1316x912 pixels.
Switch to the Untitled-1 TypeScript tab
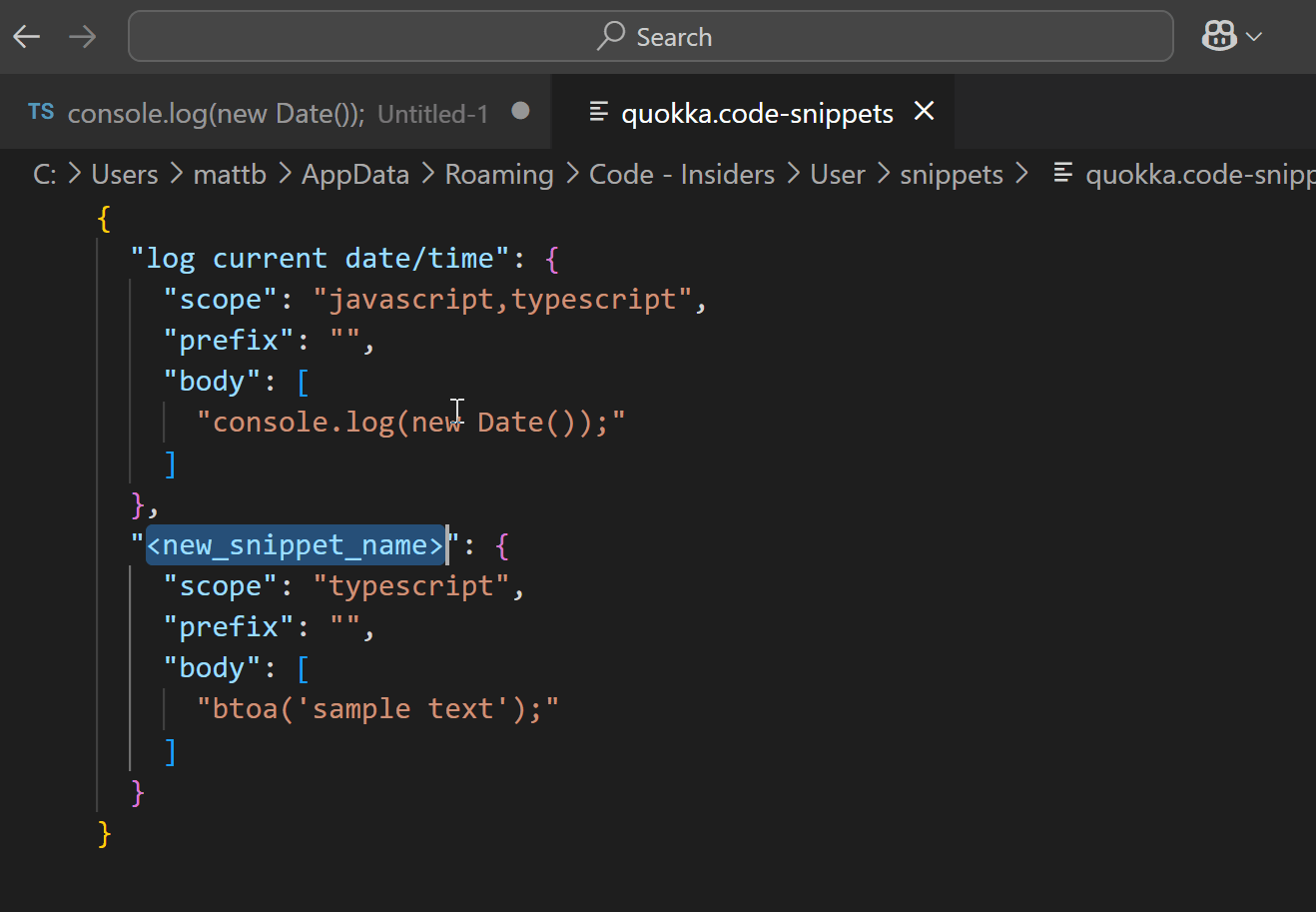click(278, 113)
